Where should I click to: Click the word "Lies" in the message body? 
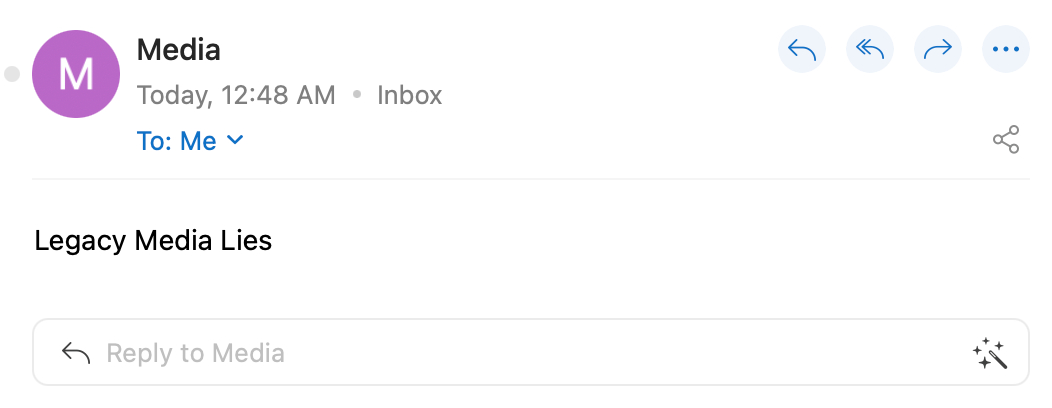246,241
